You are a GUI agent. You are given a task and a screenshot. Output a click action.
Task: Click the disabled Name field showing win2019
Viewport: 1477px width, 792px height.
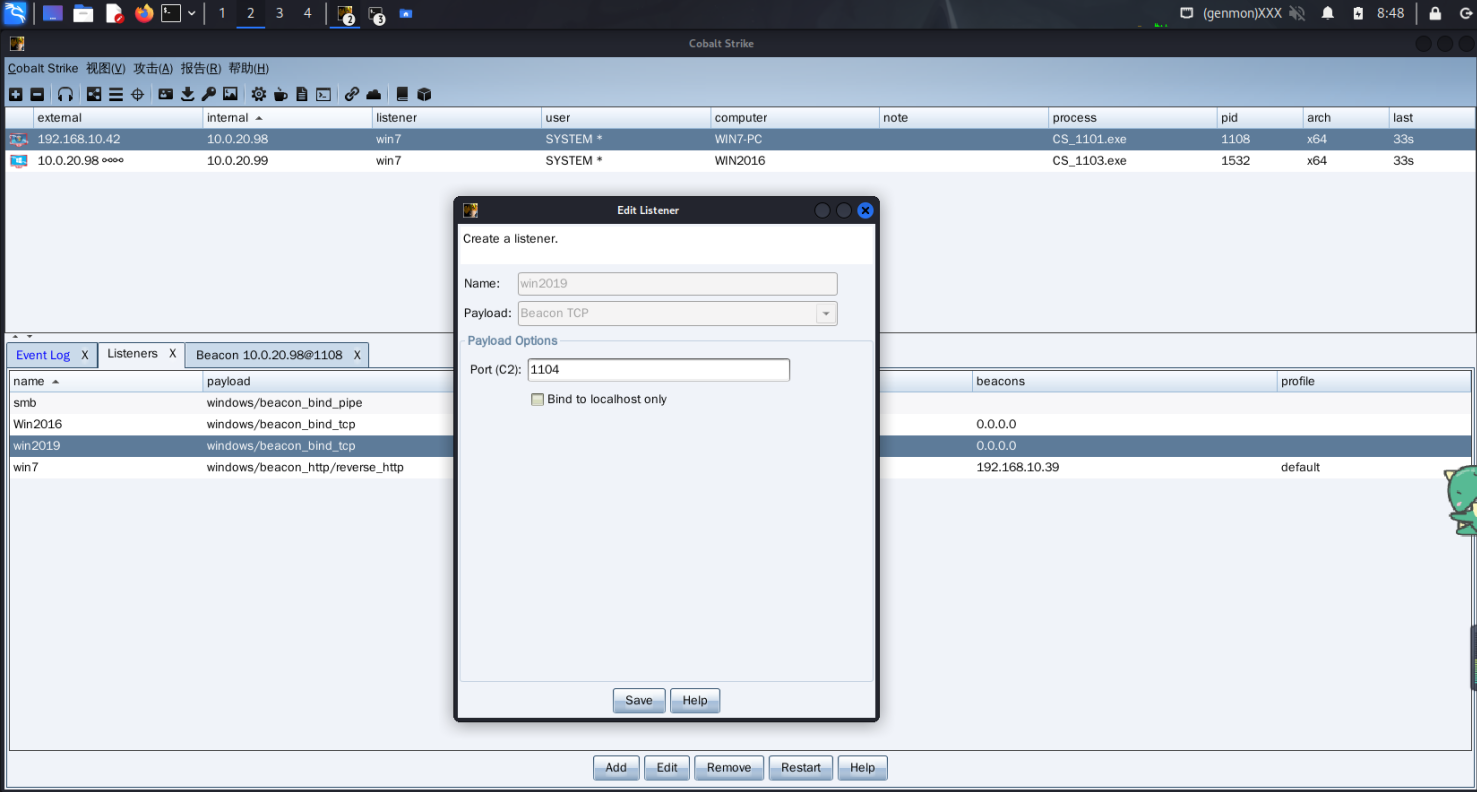[x=677, y=284]
